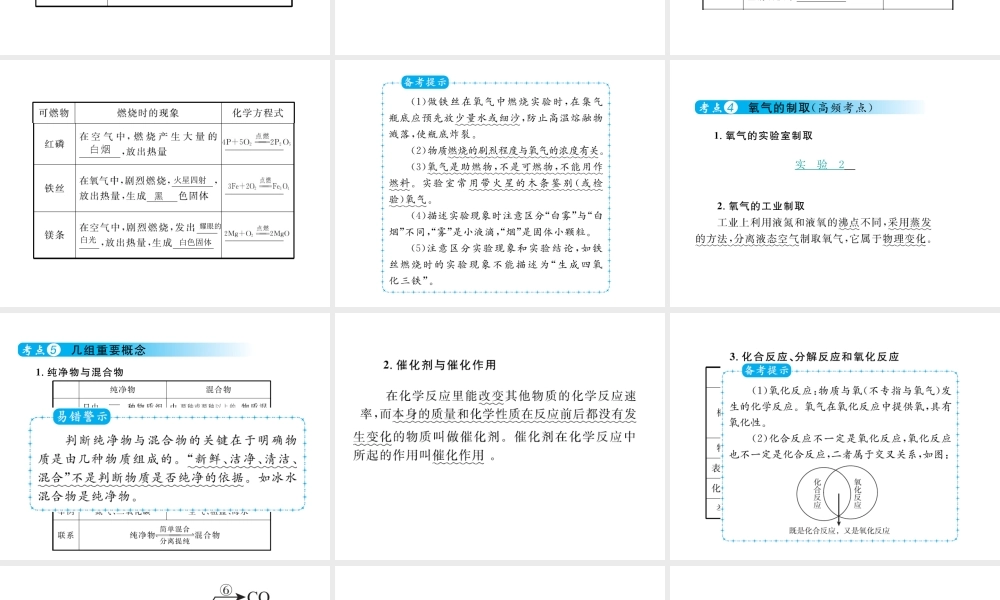Click '1. 纯净物与混合物' subheading
Viewport: 1000px width, 600px height.
[80, 372]
